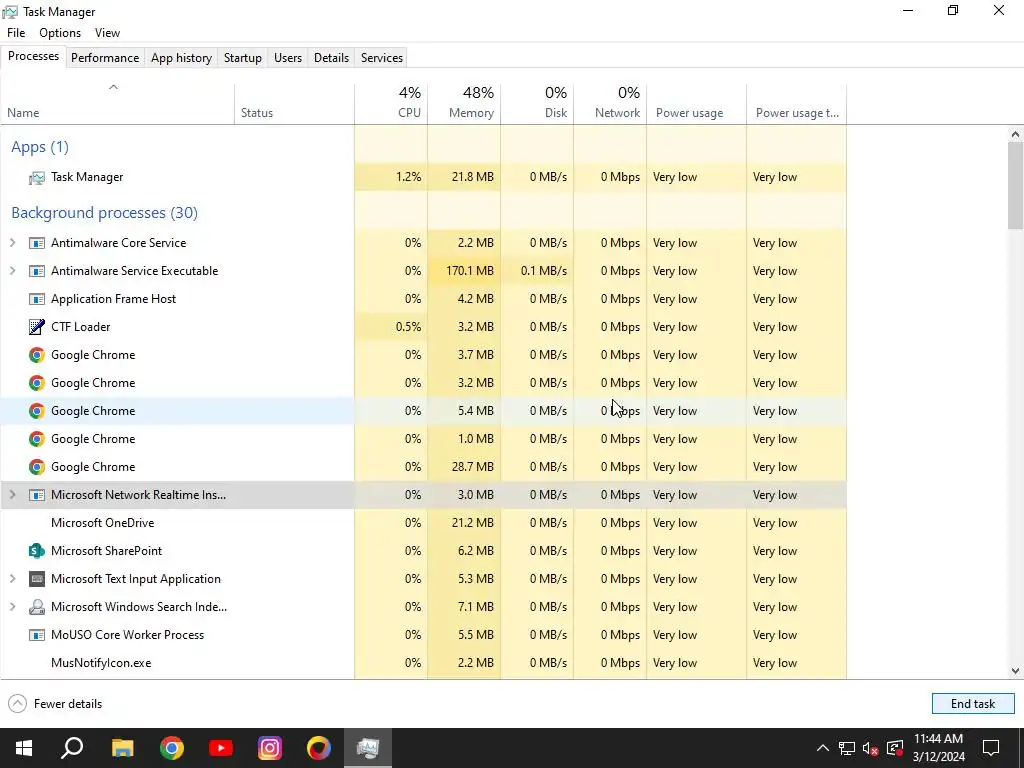Click the End task button
Viewport: 1024px width, 768px height.
coord(973,704)
